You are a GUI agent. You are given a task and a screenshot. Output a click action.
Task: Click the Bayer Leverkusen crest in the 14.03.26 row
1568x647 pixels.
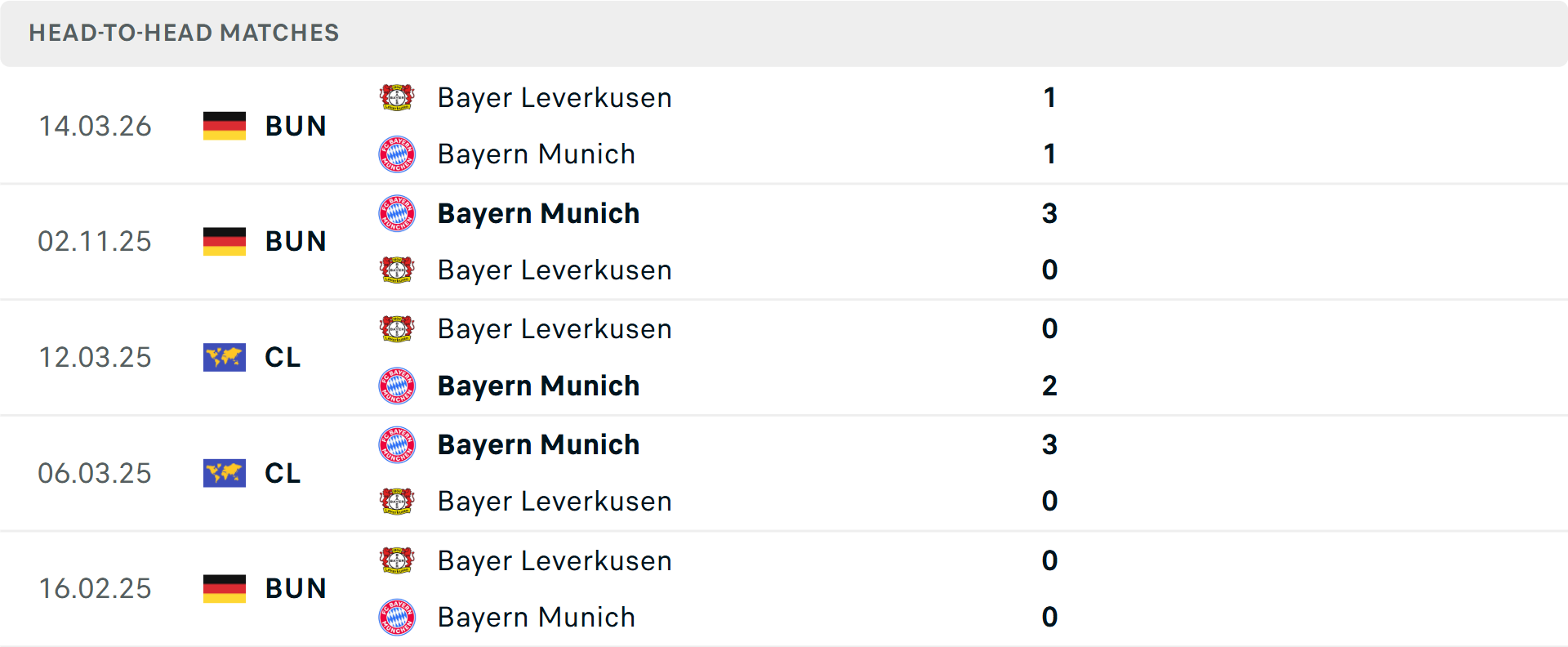[397, 96]
